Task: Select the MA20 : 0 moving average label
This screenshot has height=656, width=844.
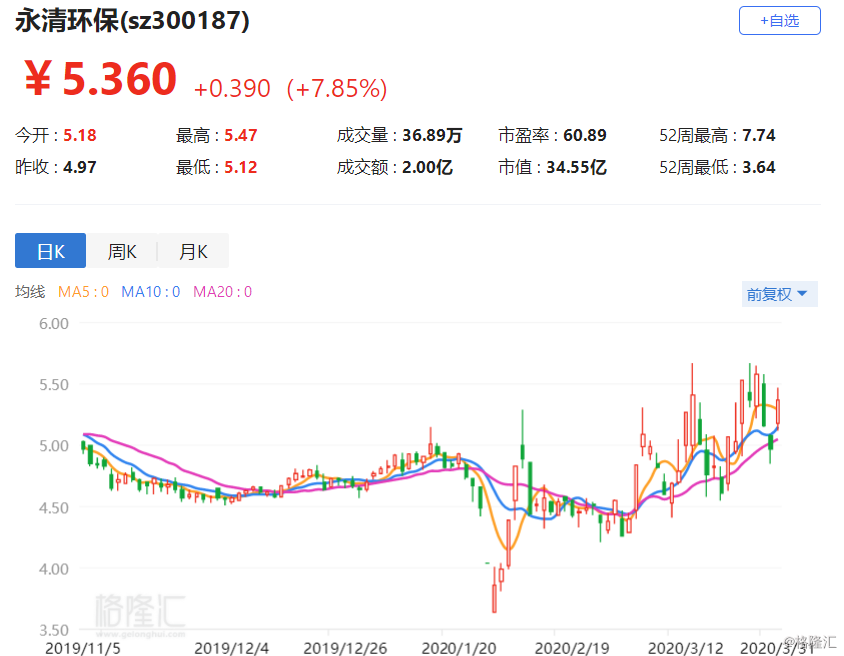Action: click(x=222, y=292)
